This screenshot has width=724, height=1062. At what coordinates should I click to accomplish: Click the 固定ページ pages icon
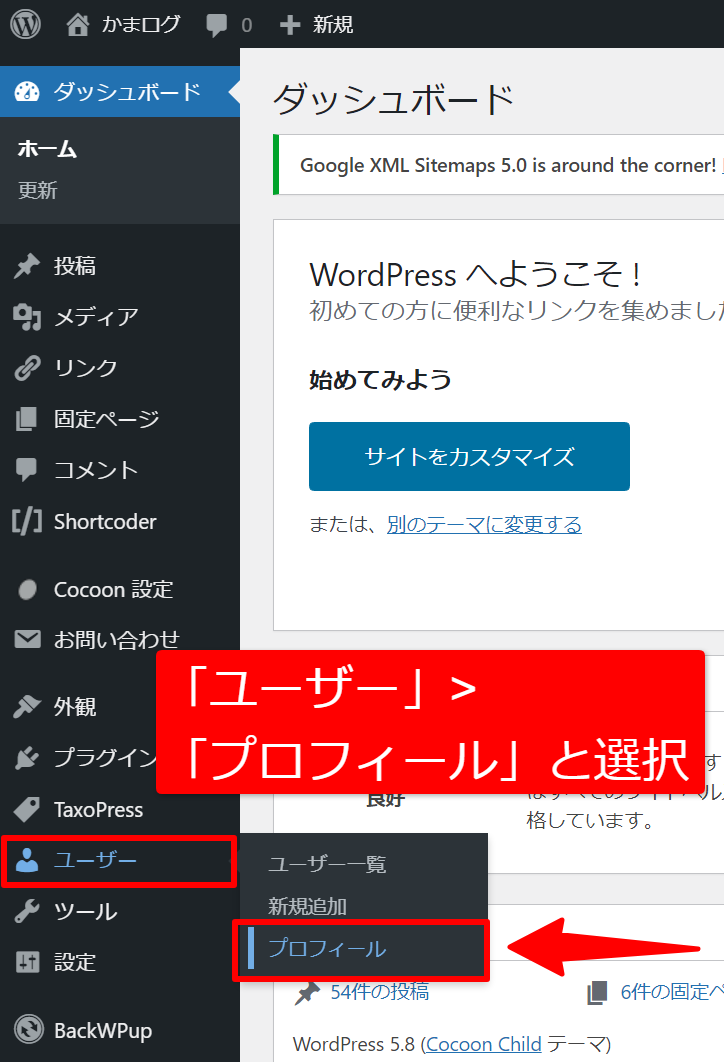coord(27,419)
